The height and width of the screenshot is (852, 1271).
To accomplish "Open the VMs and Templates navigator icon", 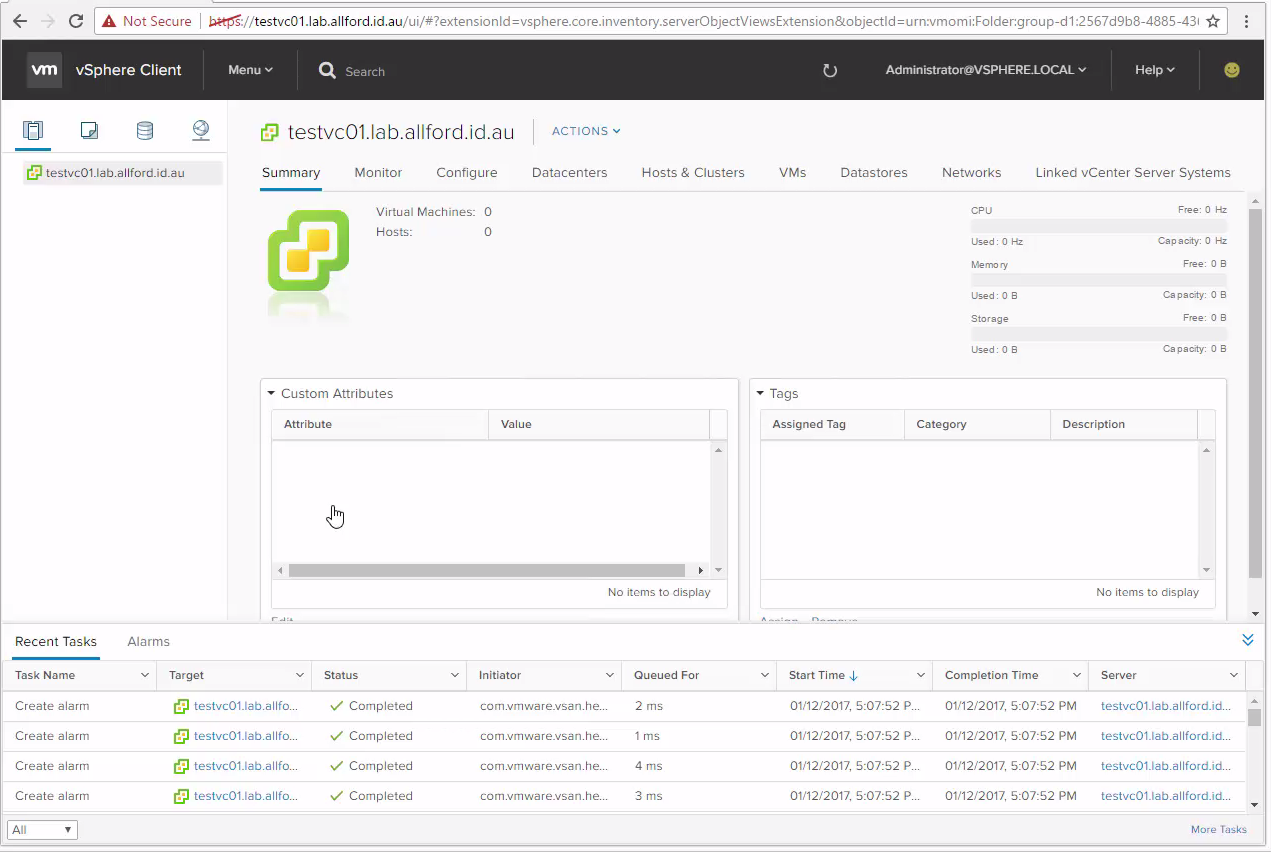I will pos(89,130).
